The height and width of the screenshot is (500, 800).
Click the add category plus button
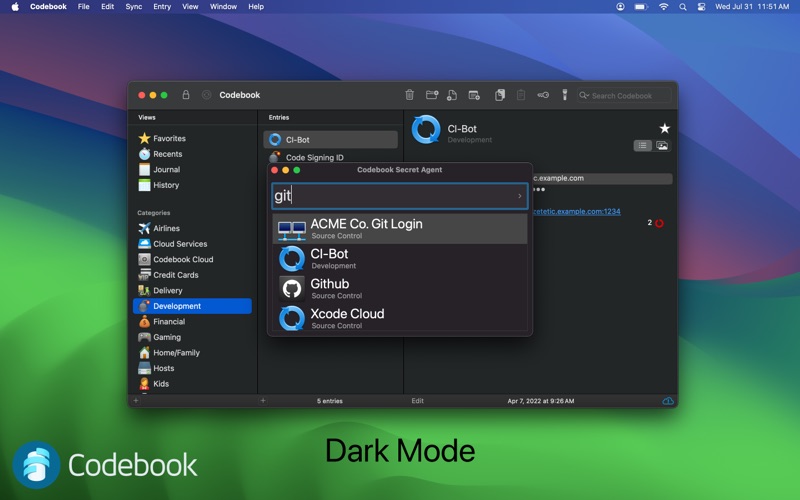[136, 401]
